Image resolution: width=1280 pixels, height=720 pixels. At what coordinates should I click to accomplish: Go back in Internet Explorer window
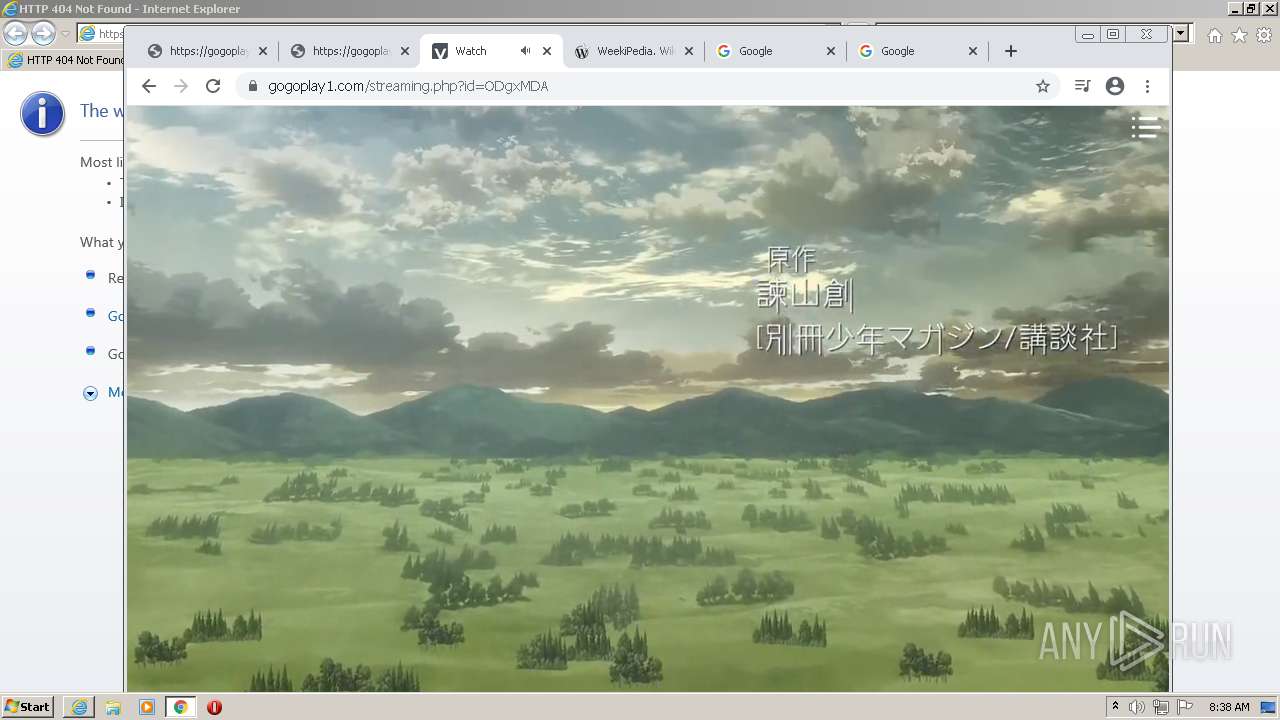[16, 34]
